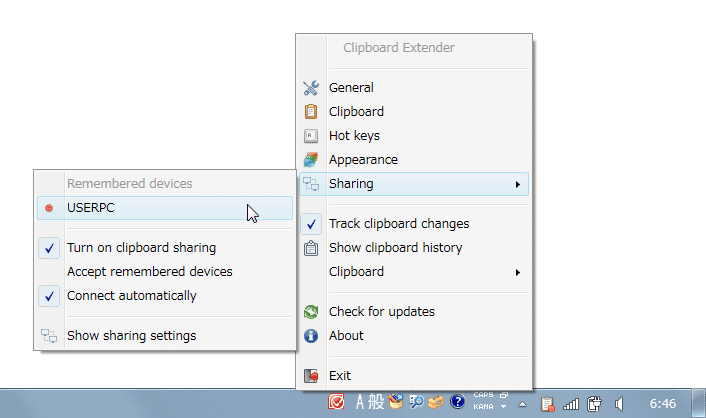Choose Show sharing settings
The height and width of the screenshot is (418, 706).
[x=165, y=336]
